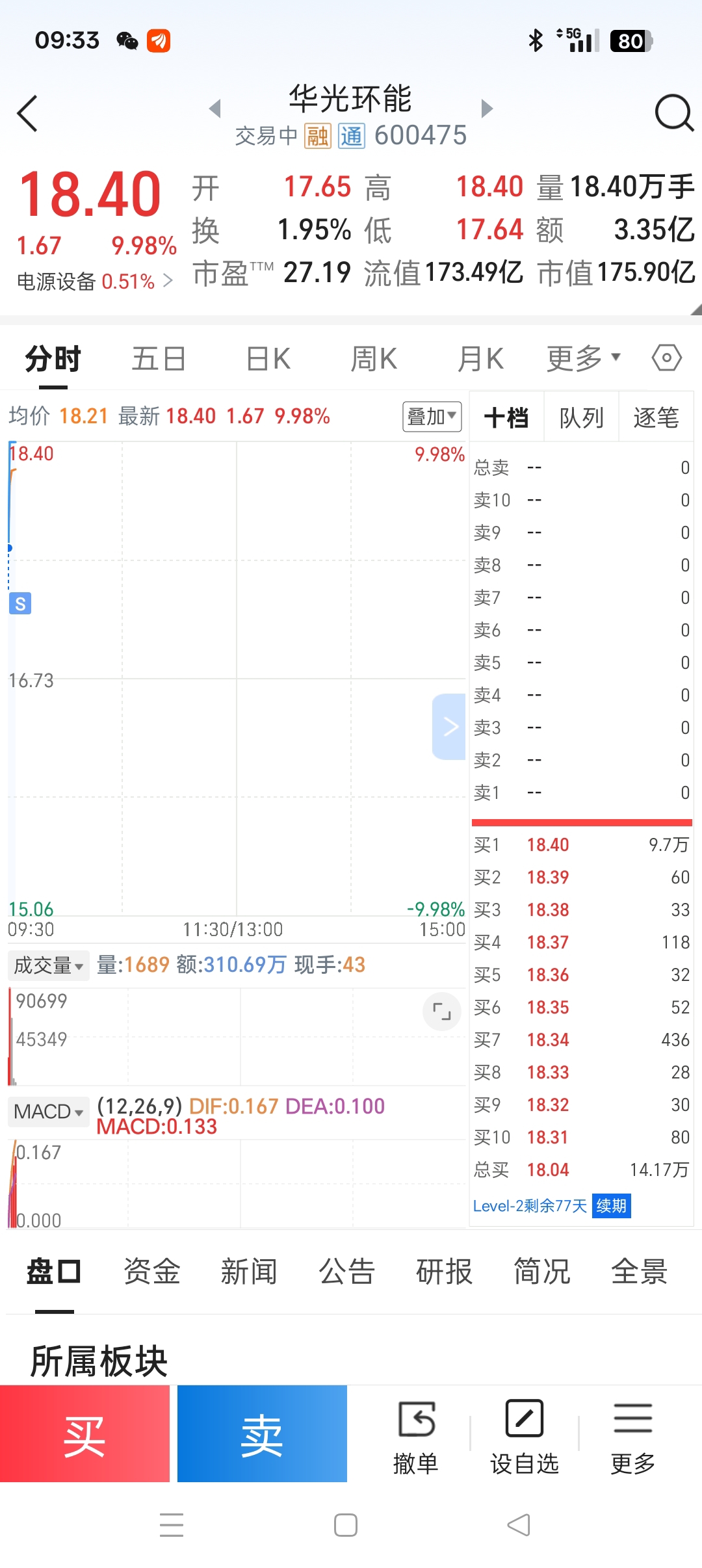The image size is (702, 1568).
Task: Tap the 设自选 add watchlist icon
Action: click(525, 1438)
